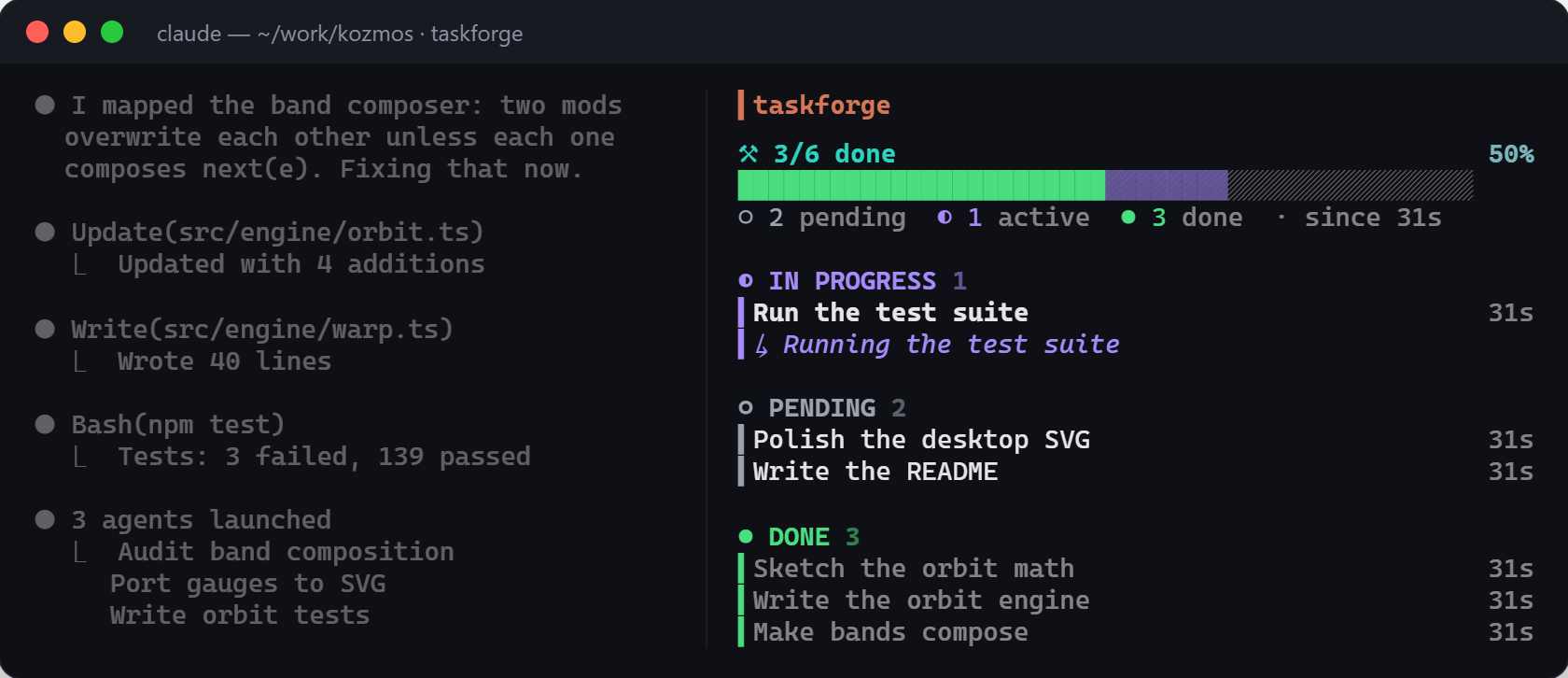1568x678 pixels.
Task: Click the purple ring icon beside IN PROGRESS
Action: click(746, 281)
